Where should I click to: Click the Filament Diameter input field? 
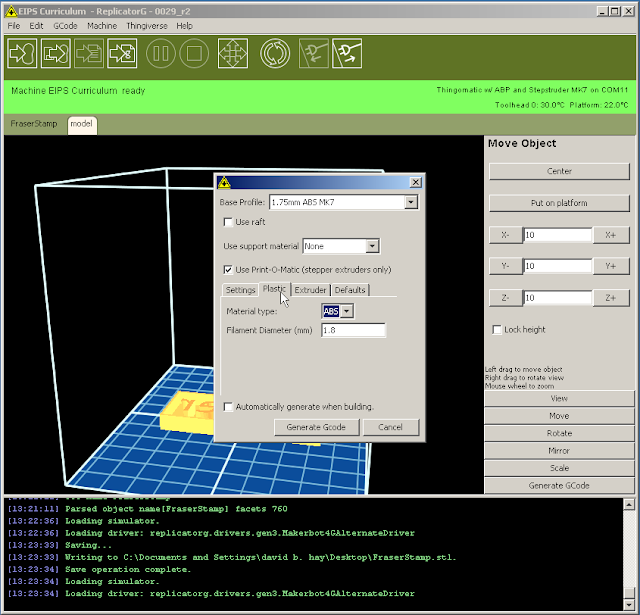(353, 330)
